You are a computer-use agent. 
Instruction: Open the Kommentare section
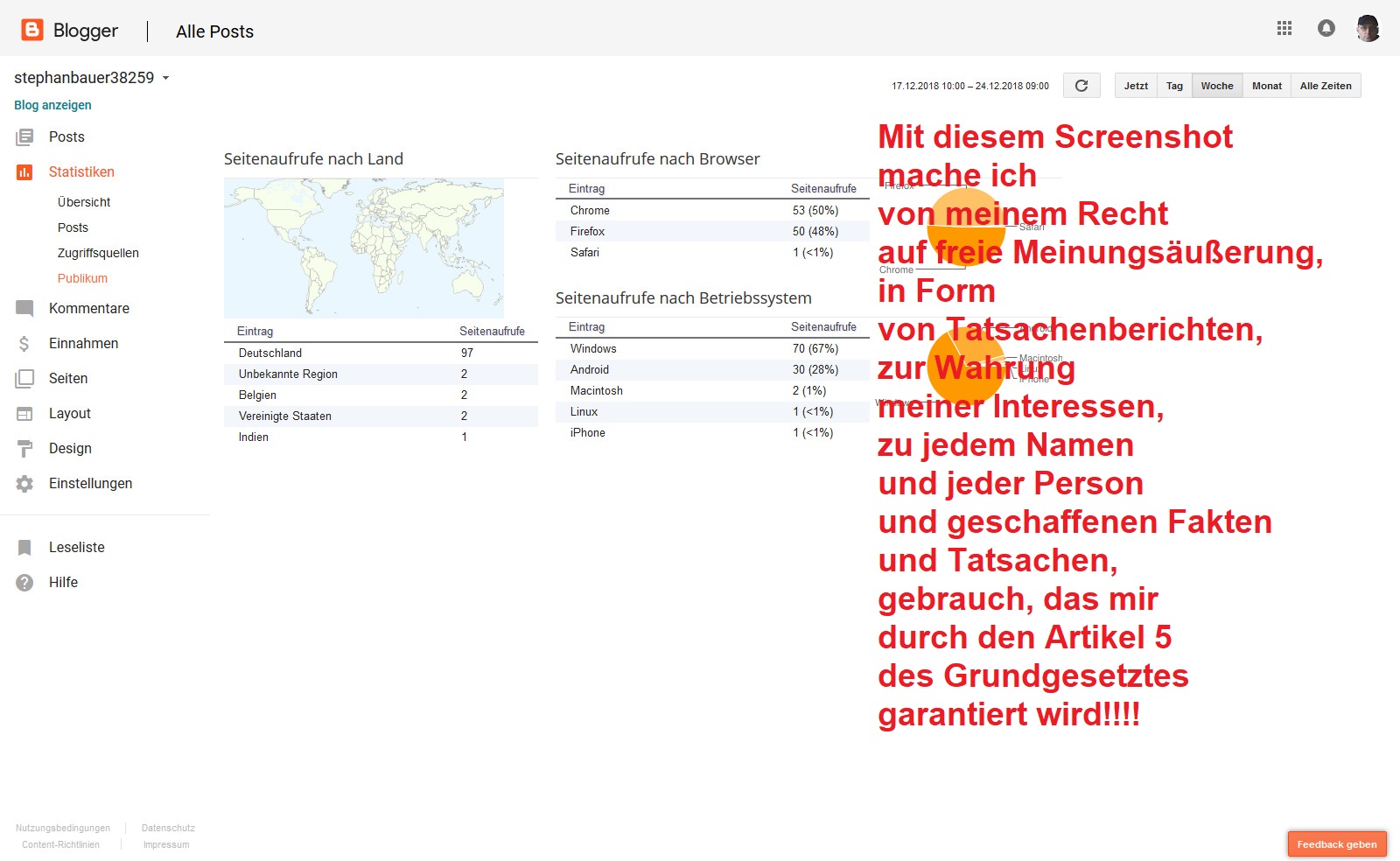pyautogui.click(x=89, y=309)
